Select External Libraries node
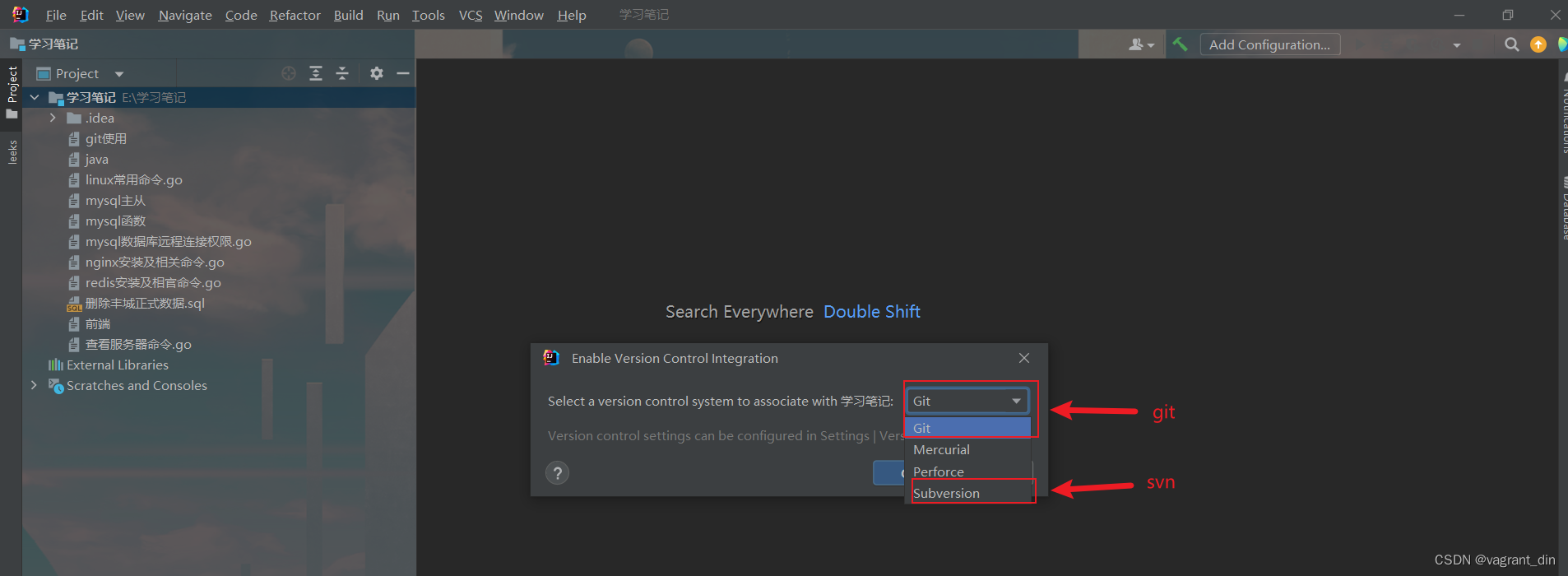Viewport: 1568px width, 576px height. click(118, 365)
